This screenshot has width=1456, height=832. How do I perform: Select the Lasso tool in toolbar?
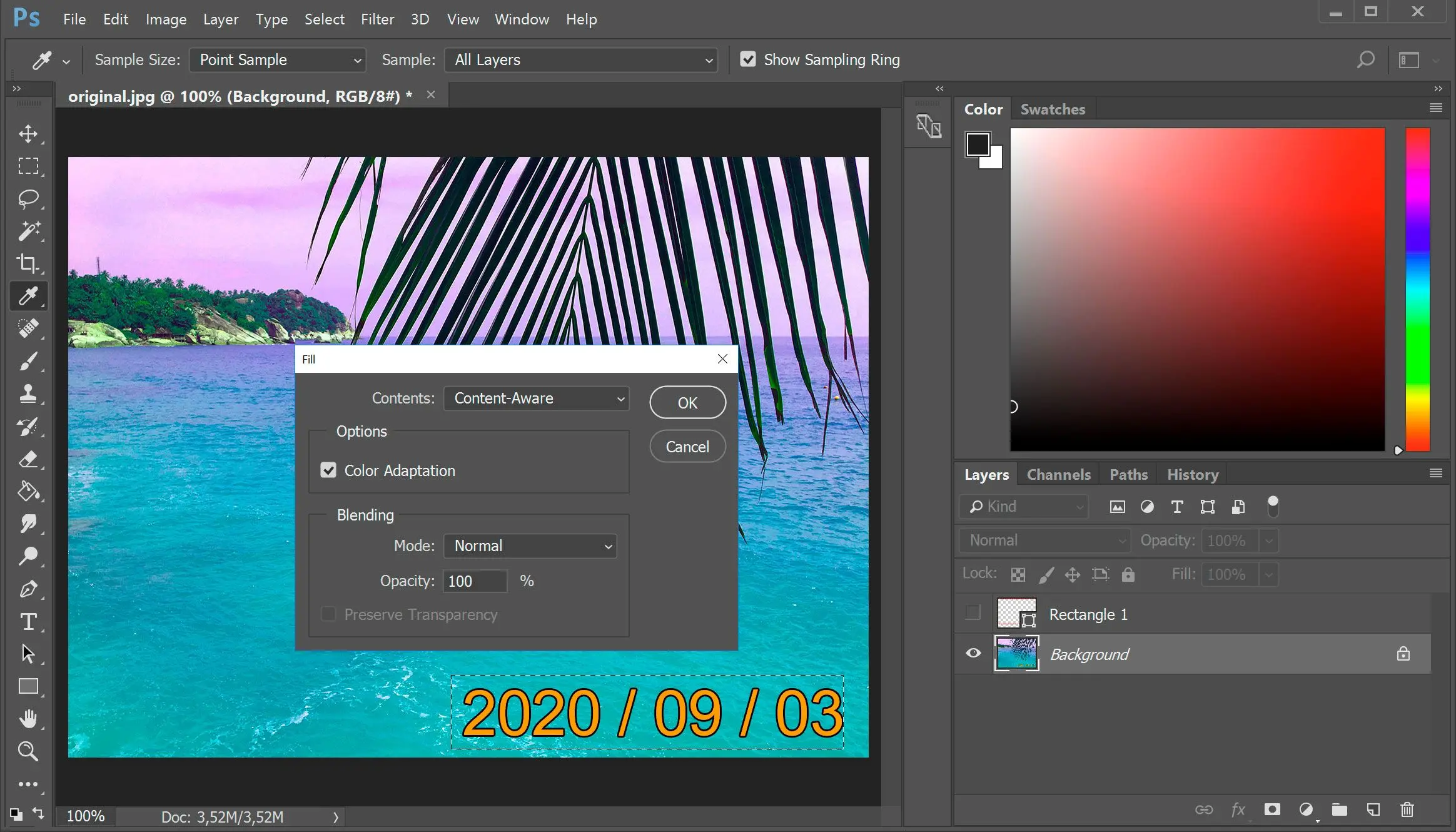pos(28,198)
